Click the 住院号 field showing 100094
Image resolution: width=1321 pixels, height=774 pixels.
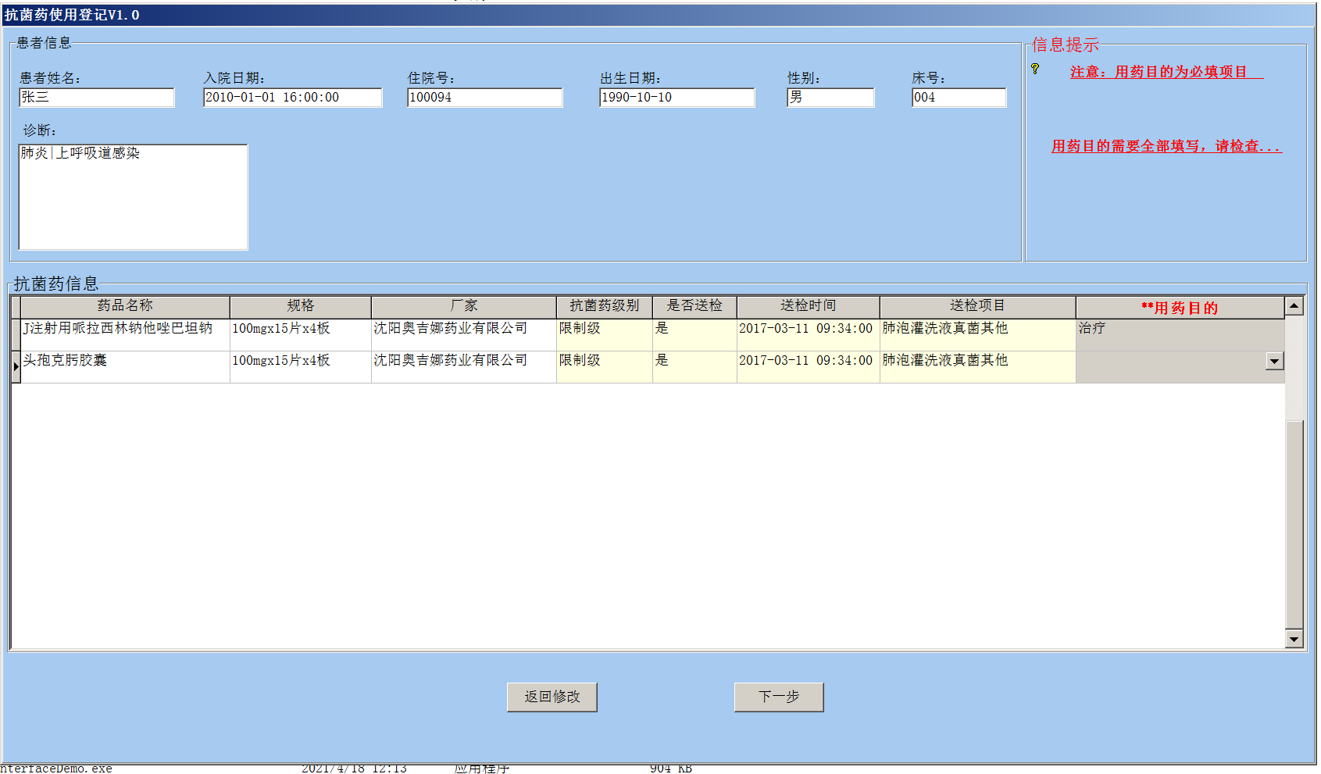[x=485, y=98]
